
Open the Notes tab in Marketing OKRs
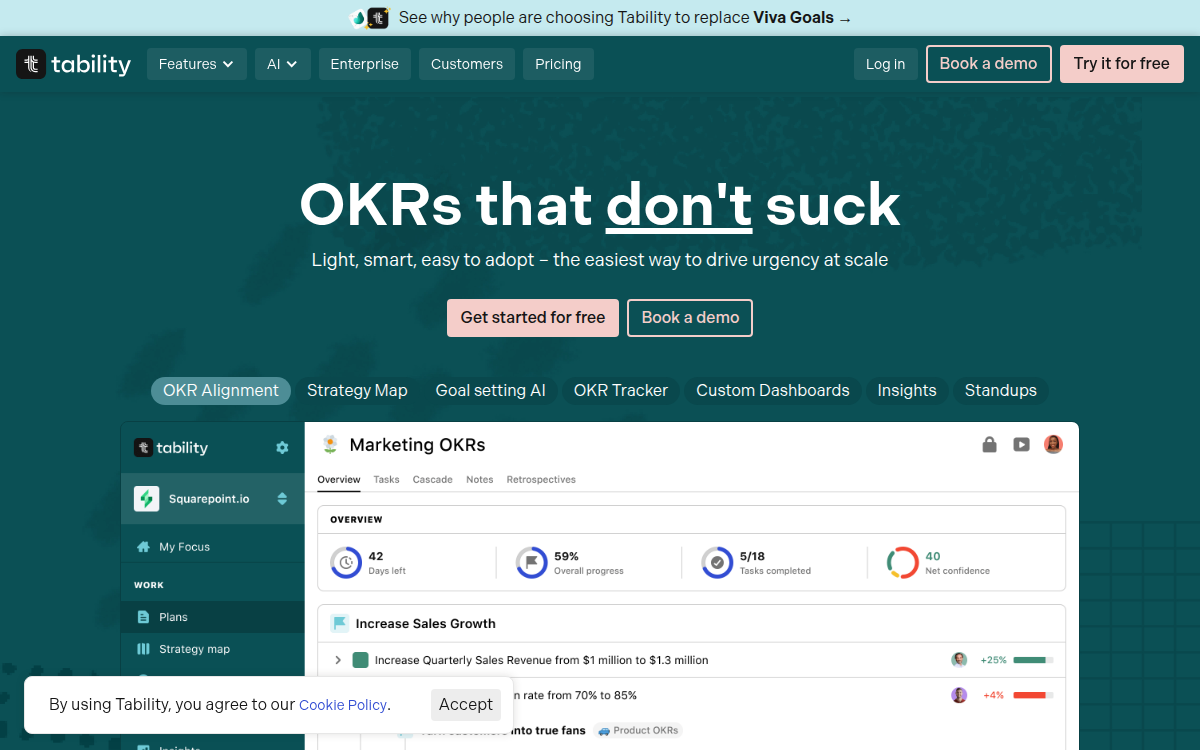480,480
